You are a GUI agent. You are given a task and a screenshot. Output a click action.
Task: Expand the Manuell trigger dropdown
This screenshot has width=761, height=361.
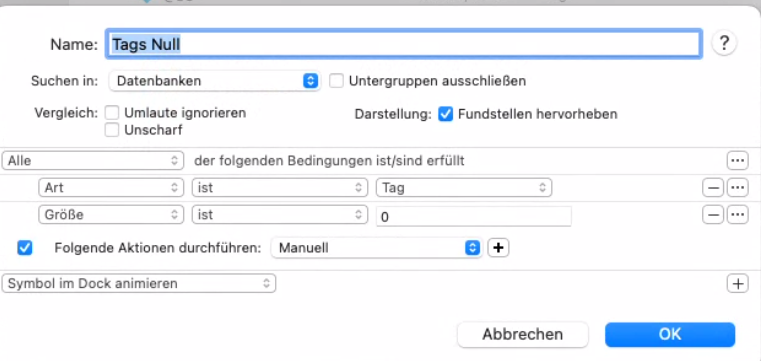click(376, 248)
